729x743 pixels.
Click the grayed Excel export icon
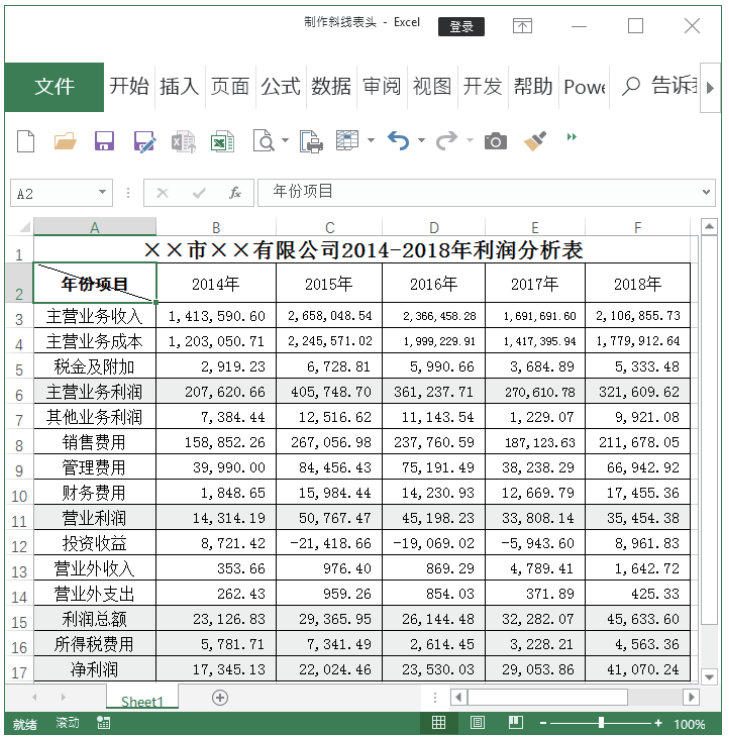coord(183,141)
